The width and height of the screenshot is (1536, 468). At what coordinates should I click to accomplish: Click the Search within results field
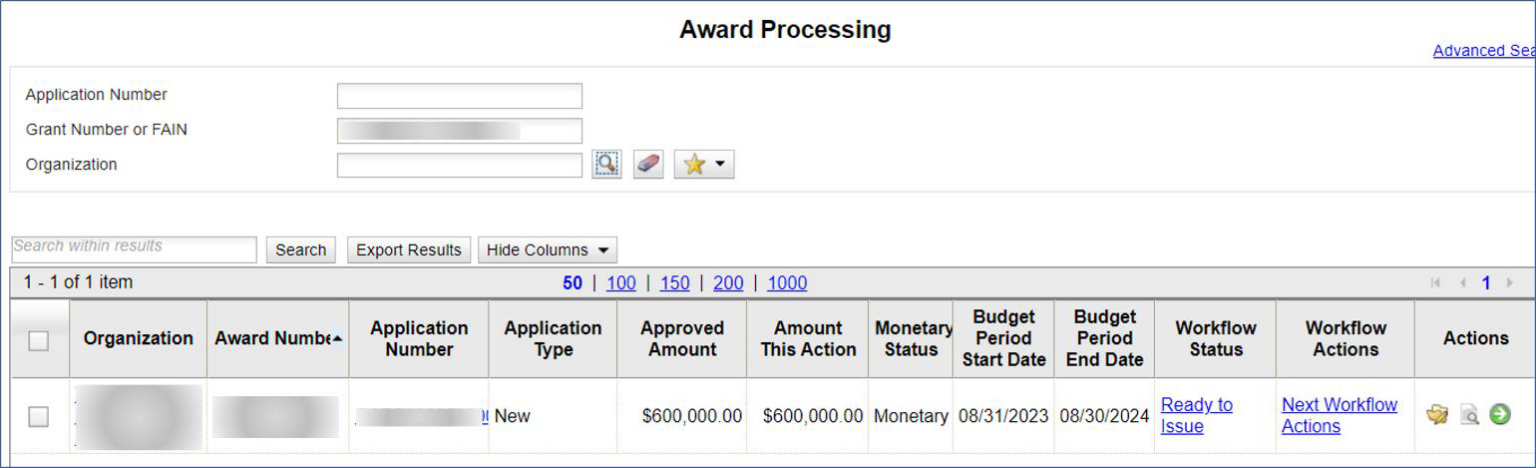point(134,249)
